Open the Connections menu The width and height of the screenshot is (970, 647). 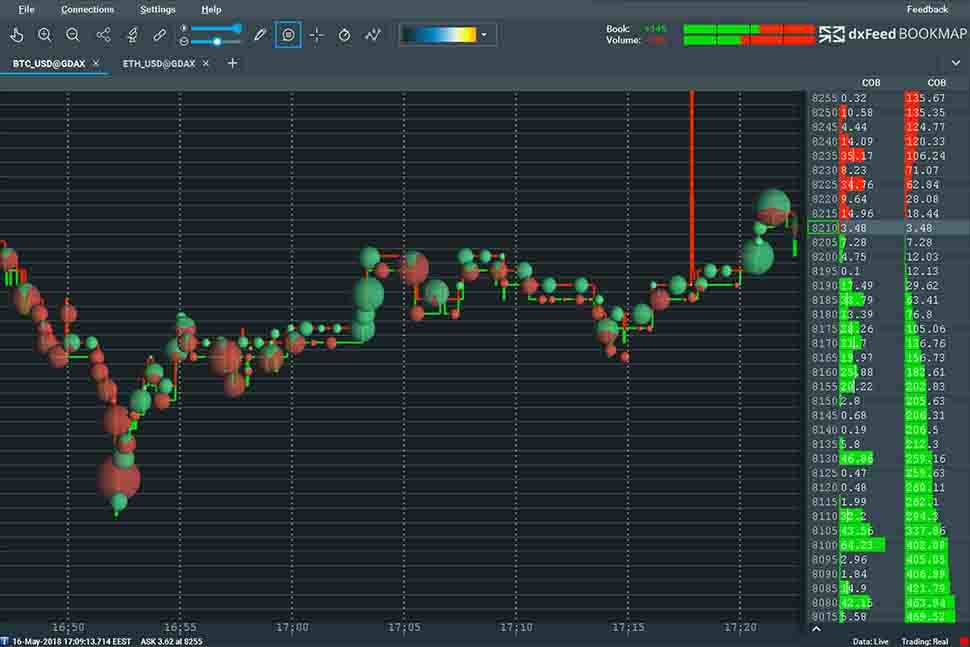click(x=87, y=9)
